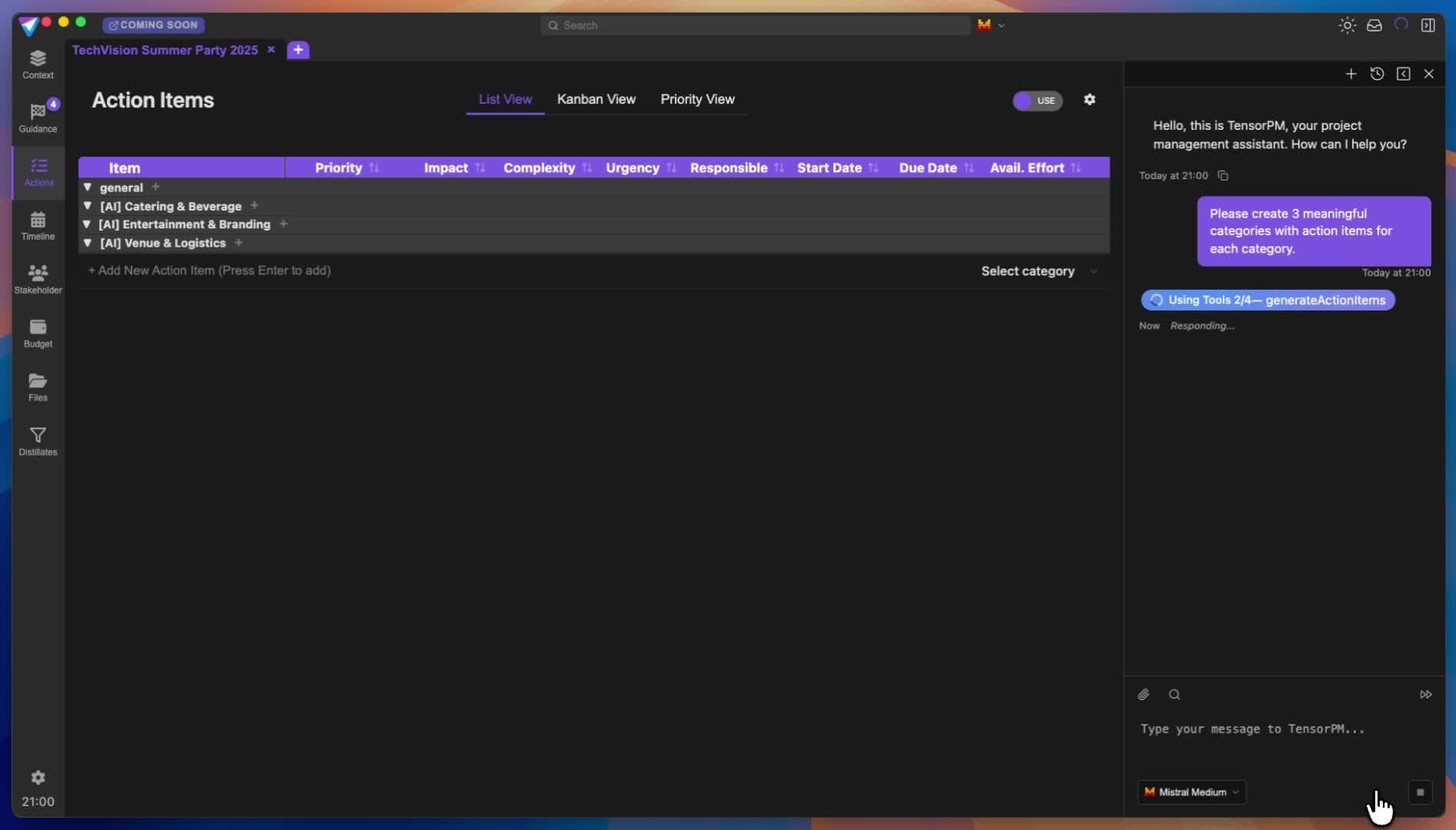Open the Context sidebar section
1456x830 pixels.
pyautogui.click(x=38, y=64)
